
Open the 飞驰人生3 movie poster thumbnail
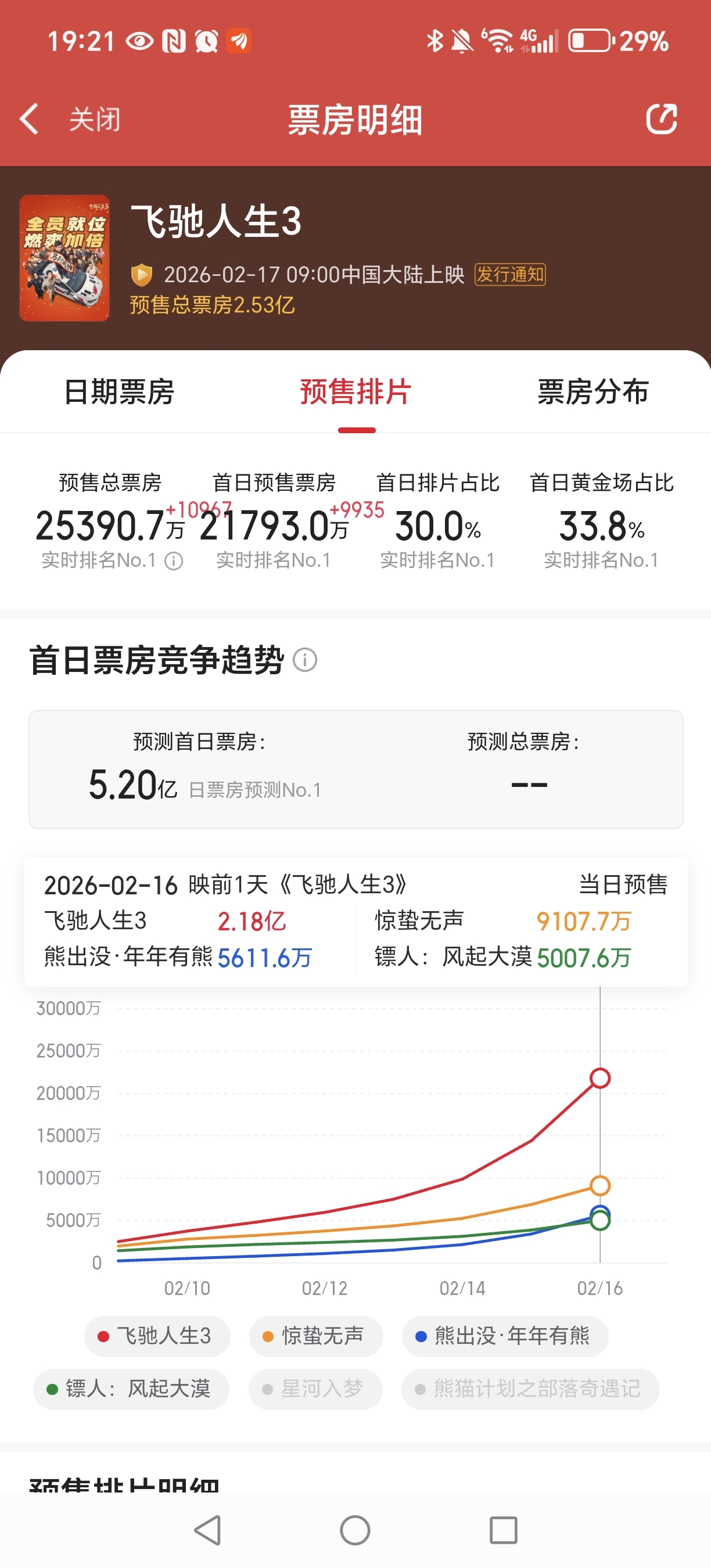point(64,257)
